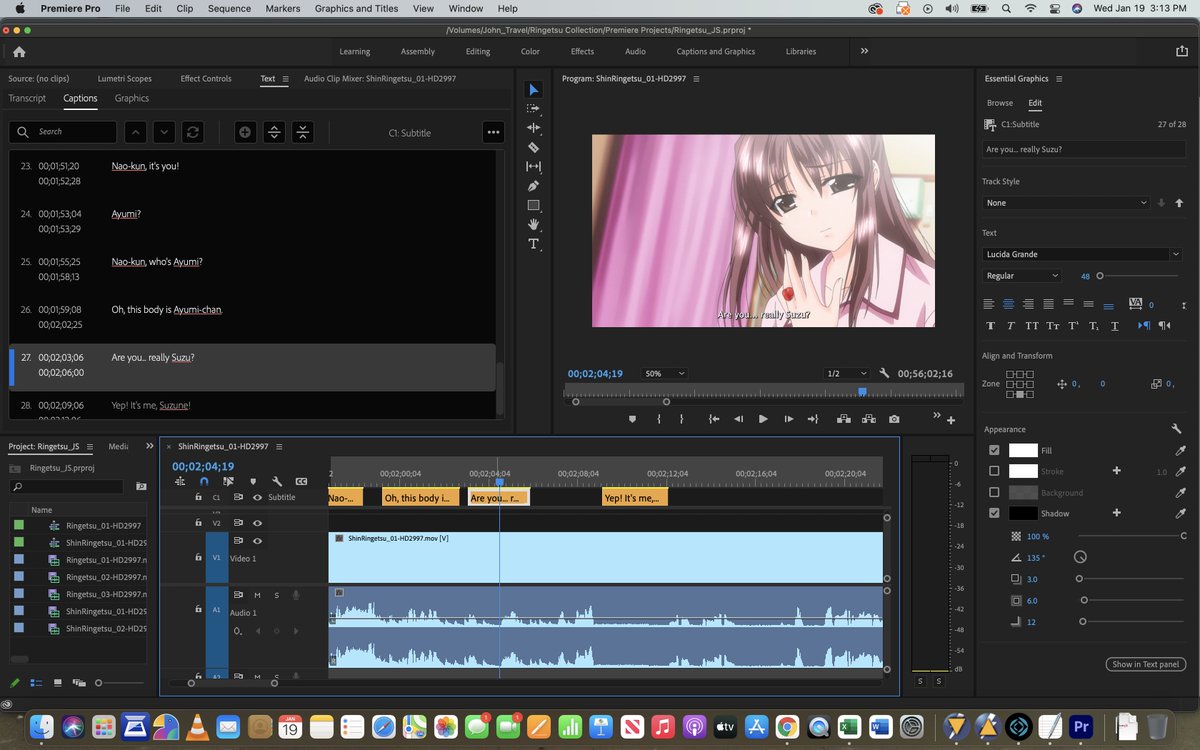
Task: Open the Regular font style dropdown
Action: pyautogui.click(x=1021, y=275)
